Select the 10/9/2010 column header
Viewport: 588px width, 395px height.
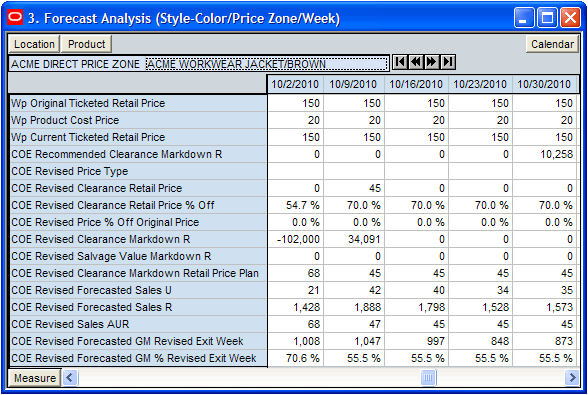coord(353,84)
